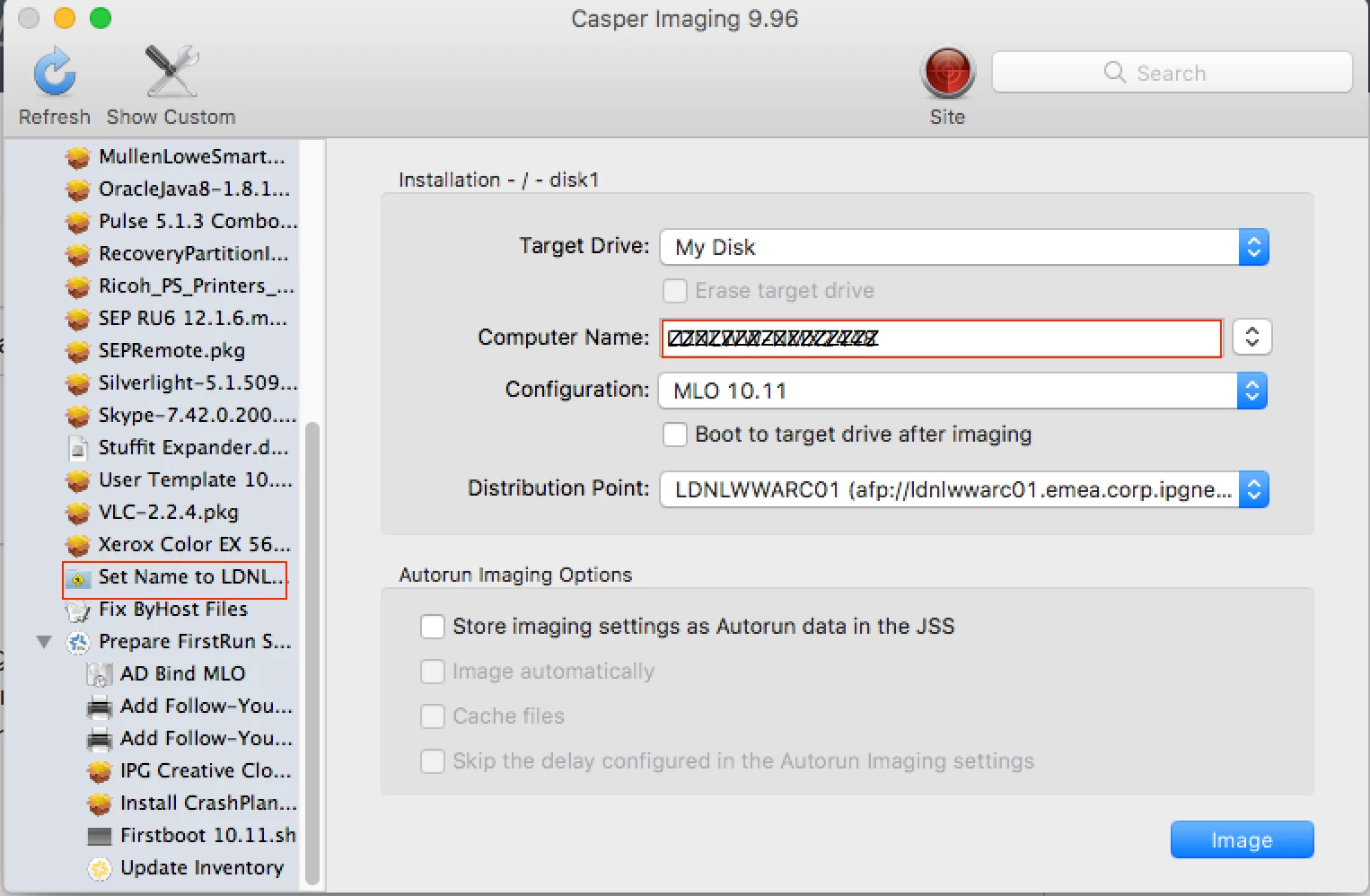Screen dimensions: 1370x896
Task: Collapse the Prepare FirstRun Script tree
Action: [x=44, y=642]
